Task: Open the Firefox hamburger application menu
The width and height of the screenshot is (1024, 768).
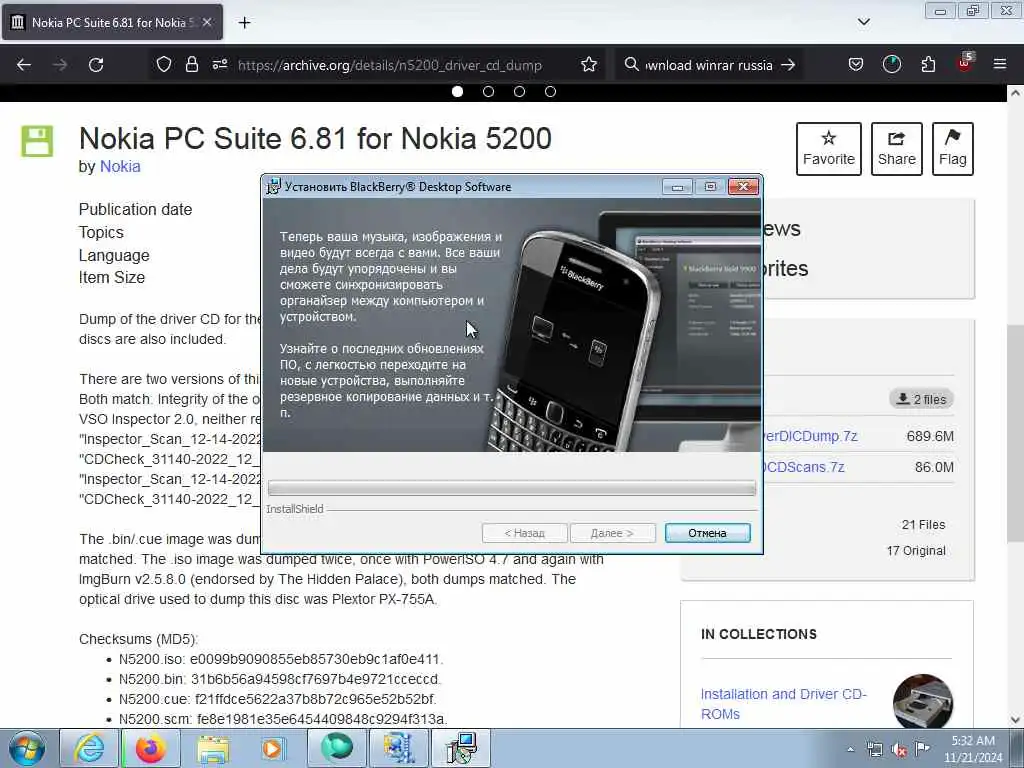Action: pyautogui.click(x=1000, y=65)
